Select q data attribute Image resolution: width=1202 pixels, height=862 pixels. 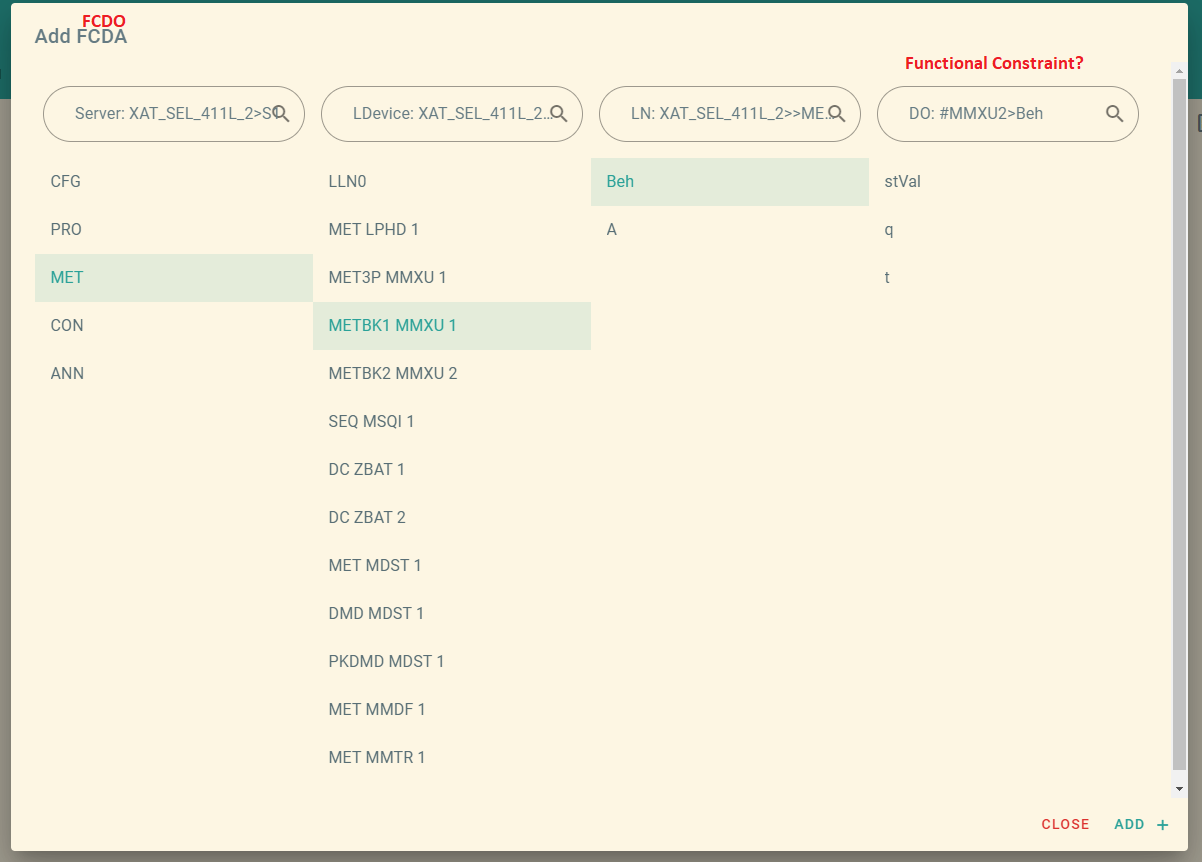coord(1008,230)
